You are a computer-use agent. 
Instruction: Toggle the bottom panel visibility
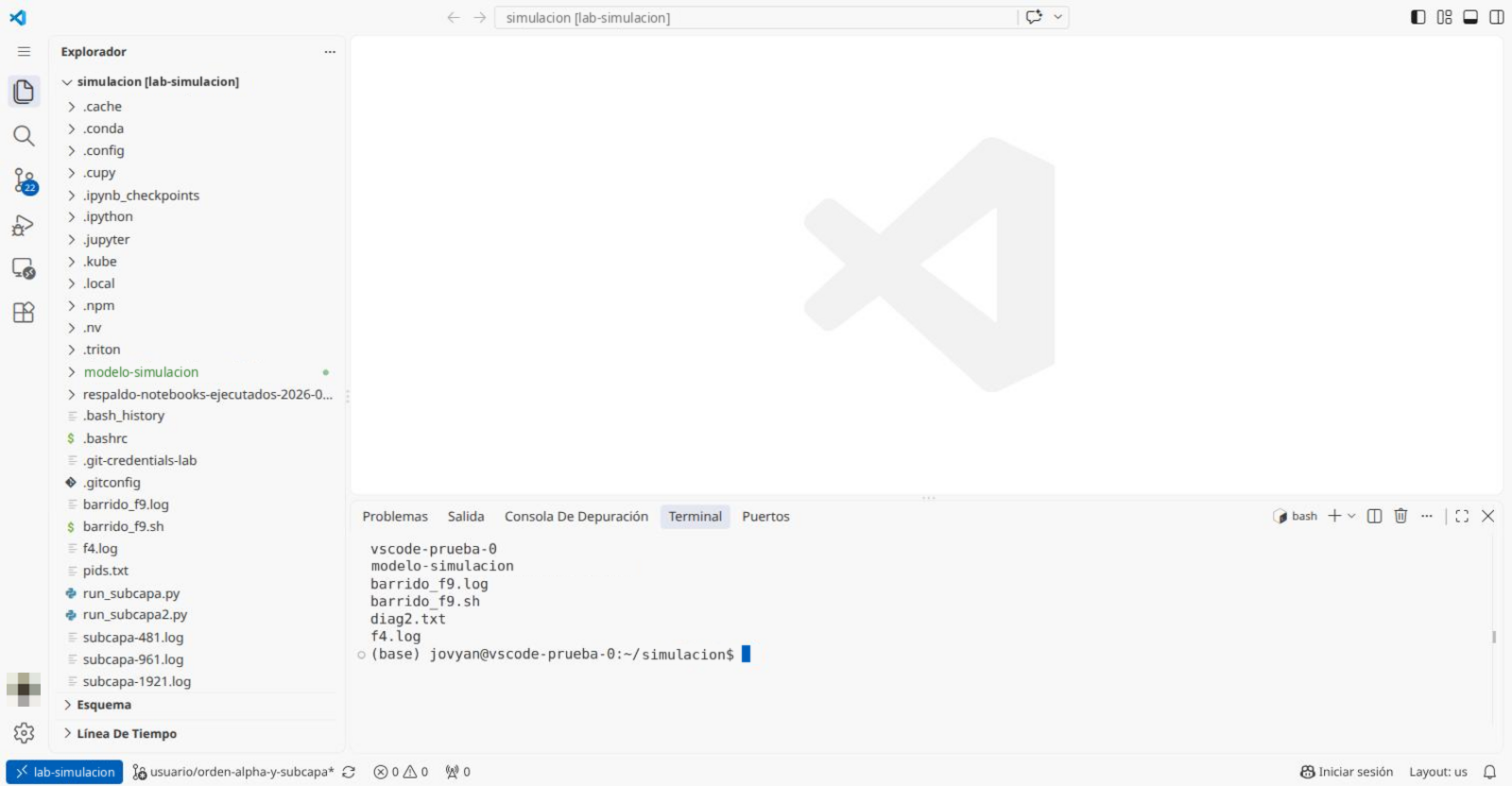[1470, 17]
